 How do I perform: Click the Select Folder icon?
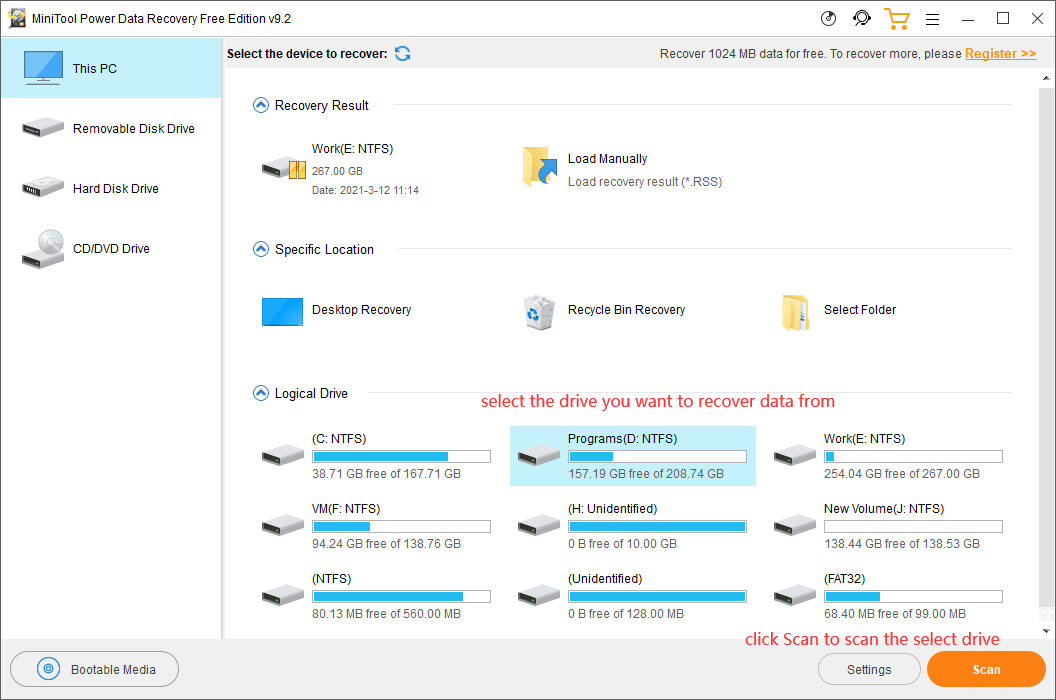pyautogui.click(x=795, y=311)
